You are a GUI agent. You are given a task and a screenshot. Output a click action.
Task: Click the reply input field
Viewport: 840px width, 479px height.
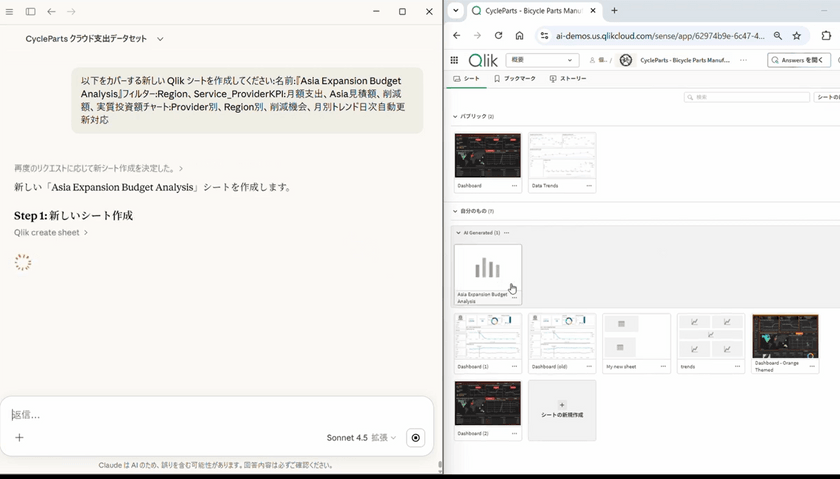coord(214,415)
